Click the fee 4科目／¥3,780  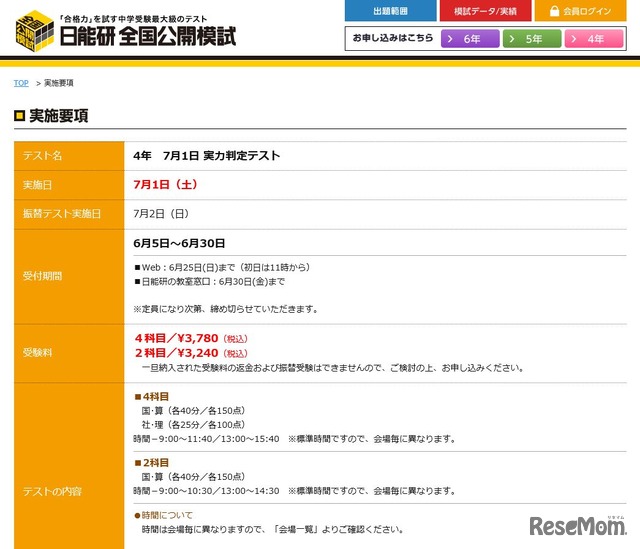(x=191, y=338)
